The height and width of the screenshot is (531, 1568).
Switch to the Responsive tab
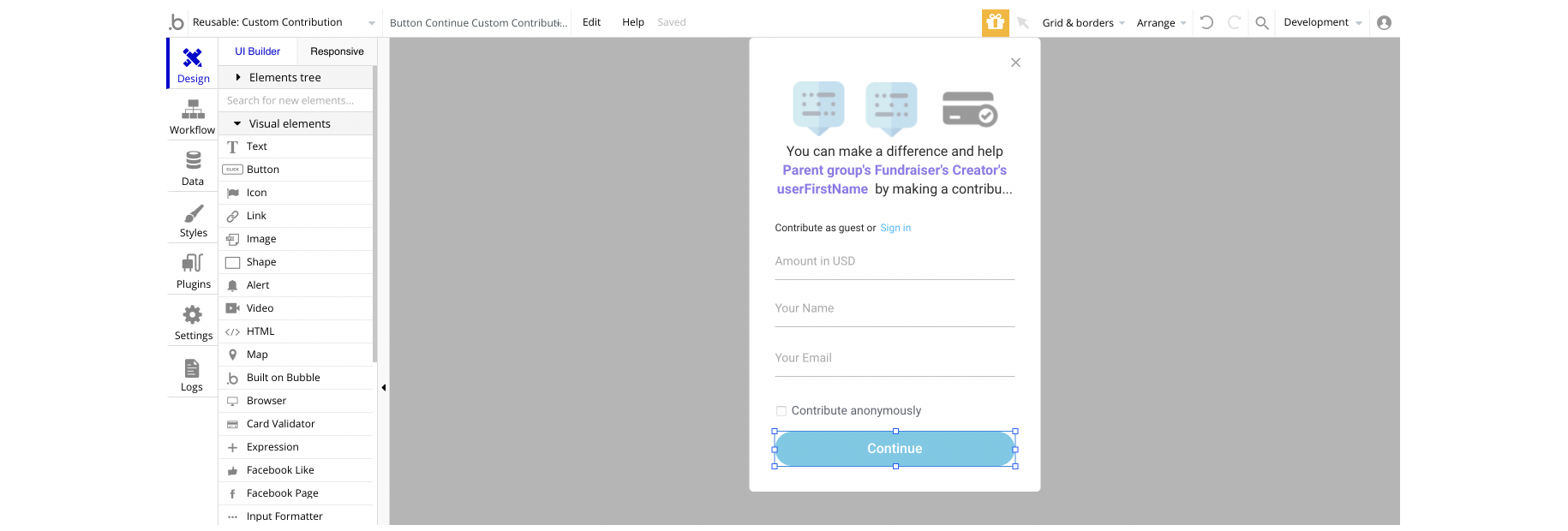click(337, 51)
